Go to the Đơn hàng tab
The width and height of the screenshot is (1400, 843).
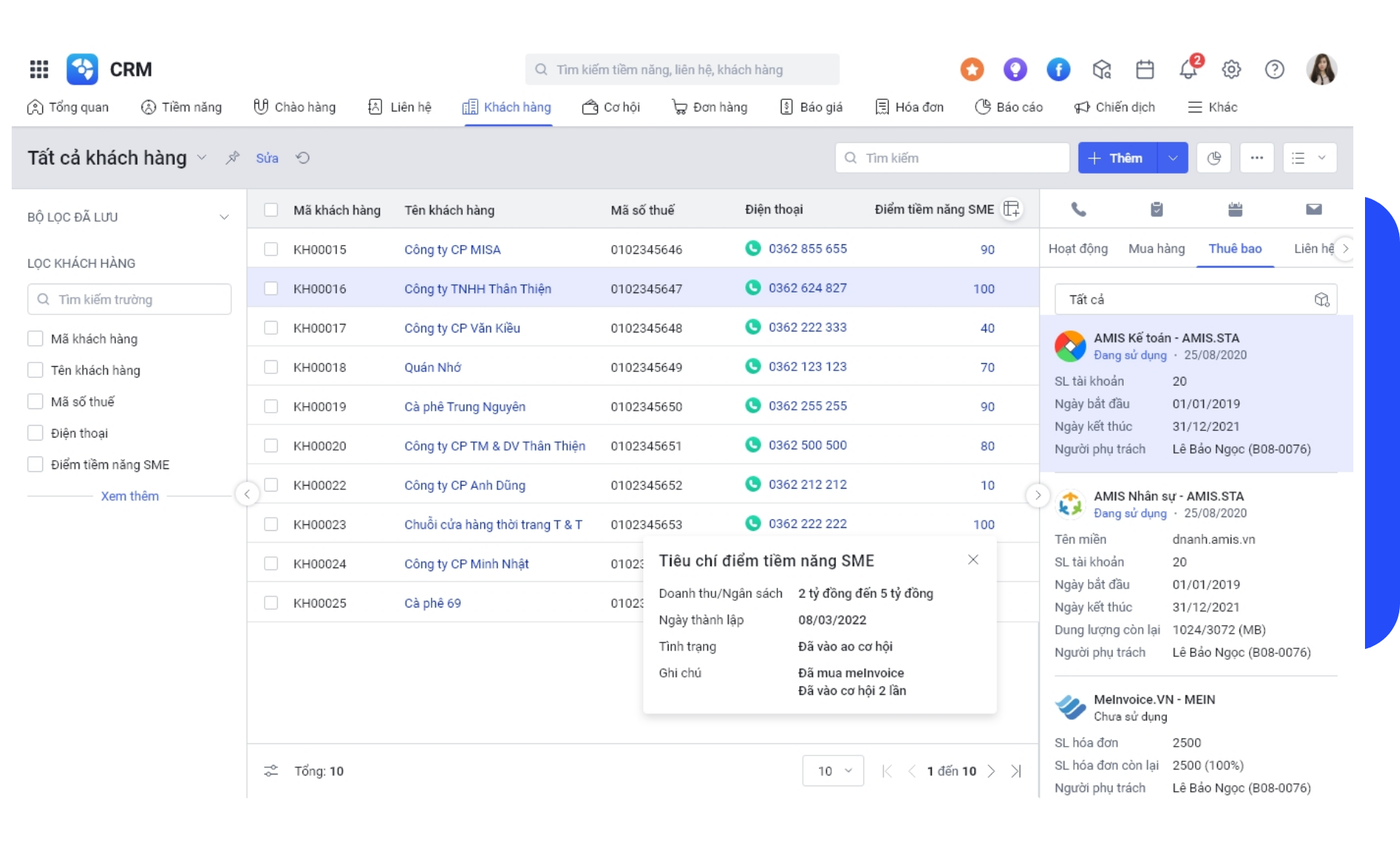pos(709,107)
